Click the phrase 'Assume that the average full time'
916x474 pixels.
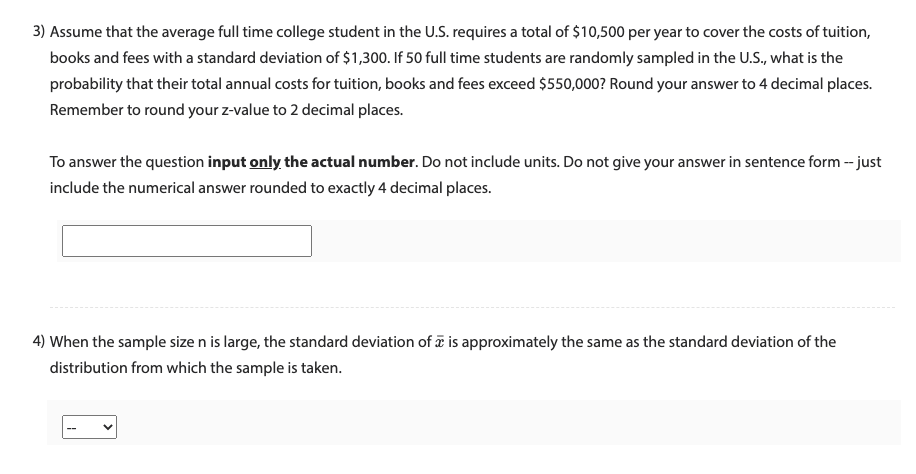point(145,32)
